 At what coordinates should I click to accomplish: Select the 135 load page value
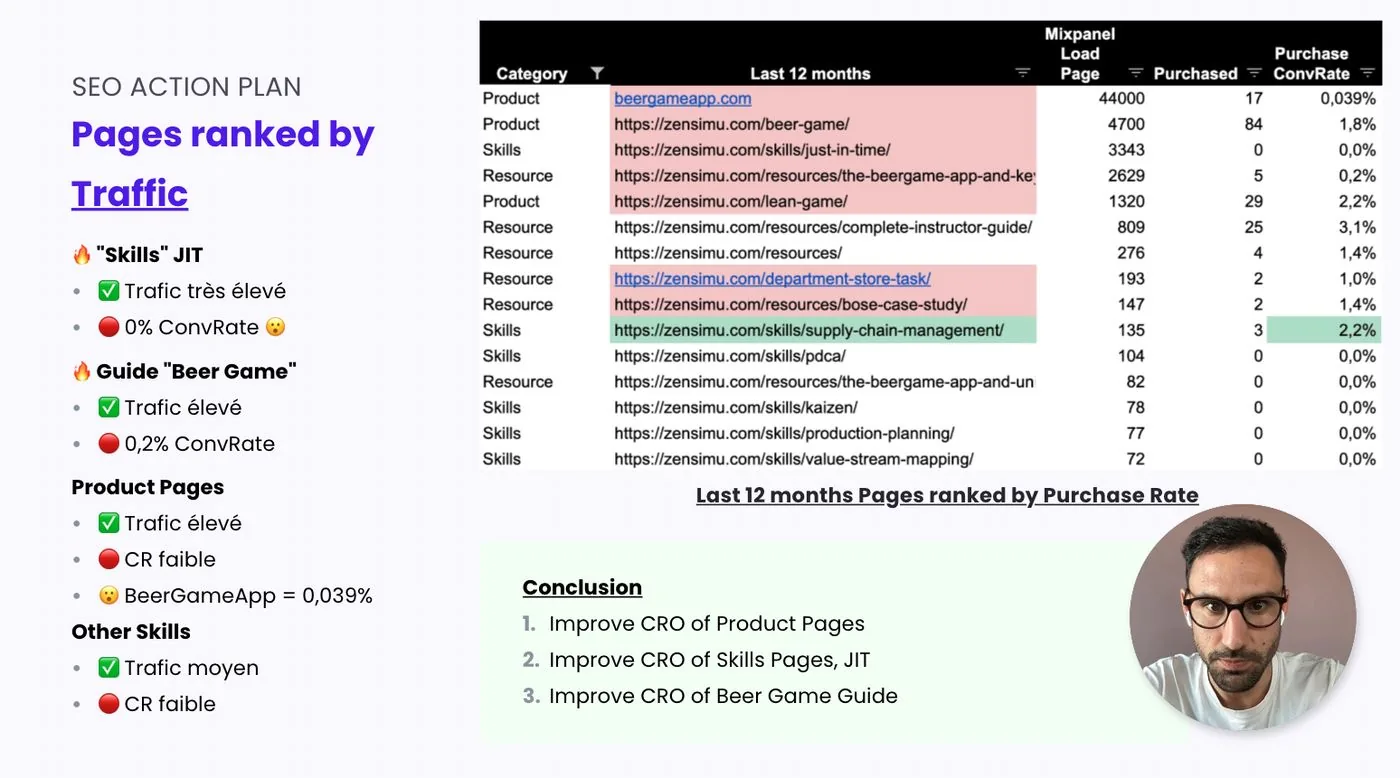point(1131,330)
